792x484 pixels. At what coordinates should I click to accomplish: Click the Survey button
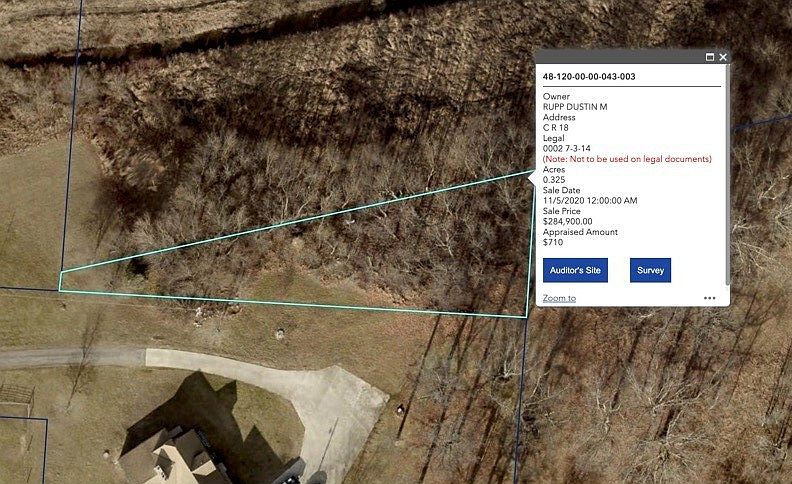click(651, 270)
